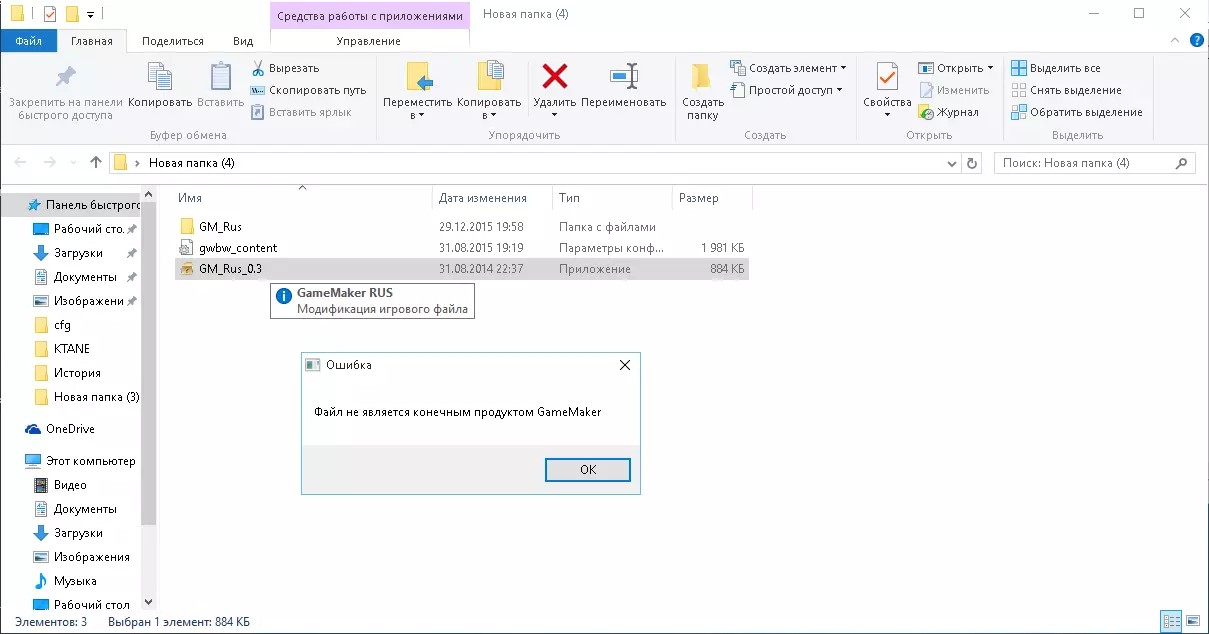This screenshot has height=634, width=1209.
Task: Open recent locations dropdown arrow
Action: click(x=73, y=163)
